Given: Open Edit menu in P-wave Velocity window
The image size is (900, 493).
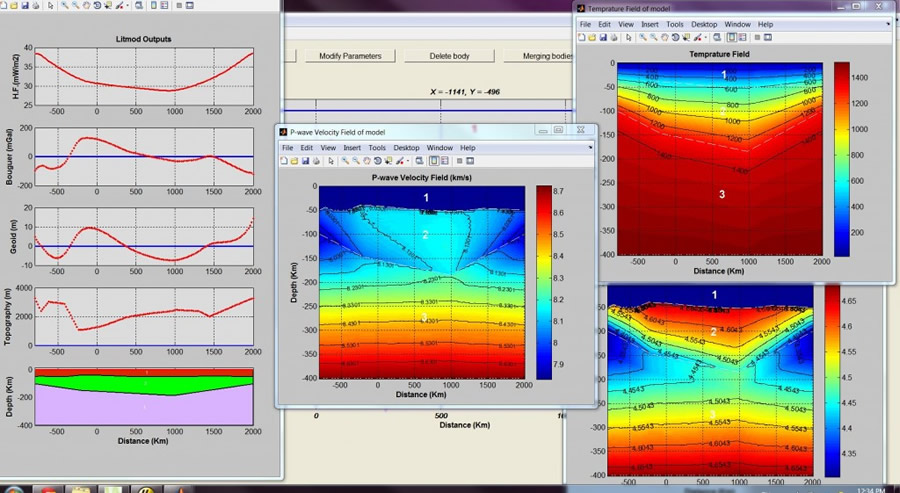Looking at the screenshot, I should click(x=307, y=148).
